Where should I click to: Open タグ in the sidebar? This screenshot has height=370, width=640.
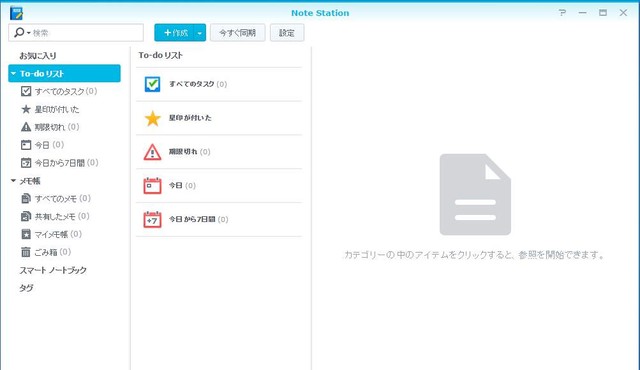27,288
